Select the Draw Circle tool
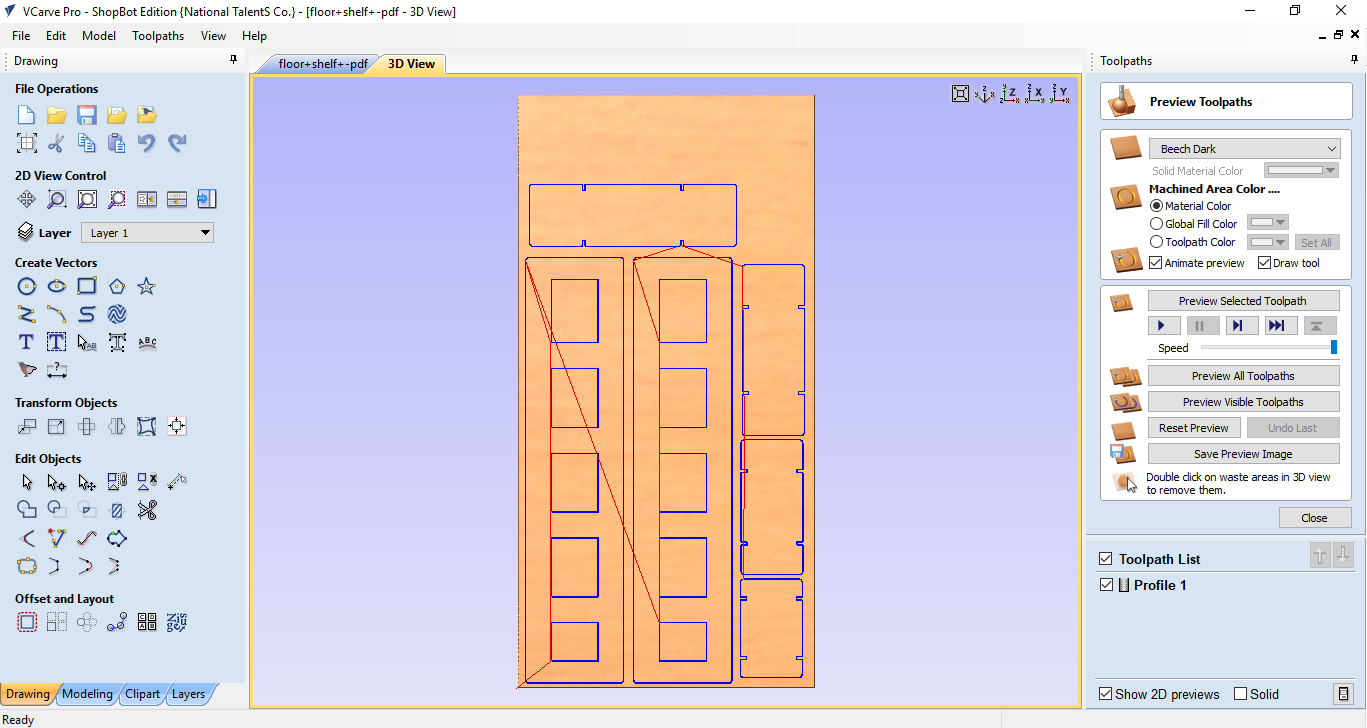 coord(27,287)
